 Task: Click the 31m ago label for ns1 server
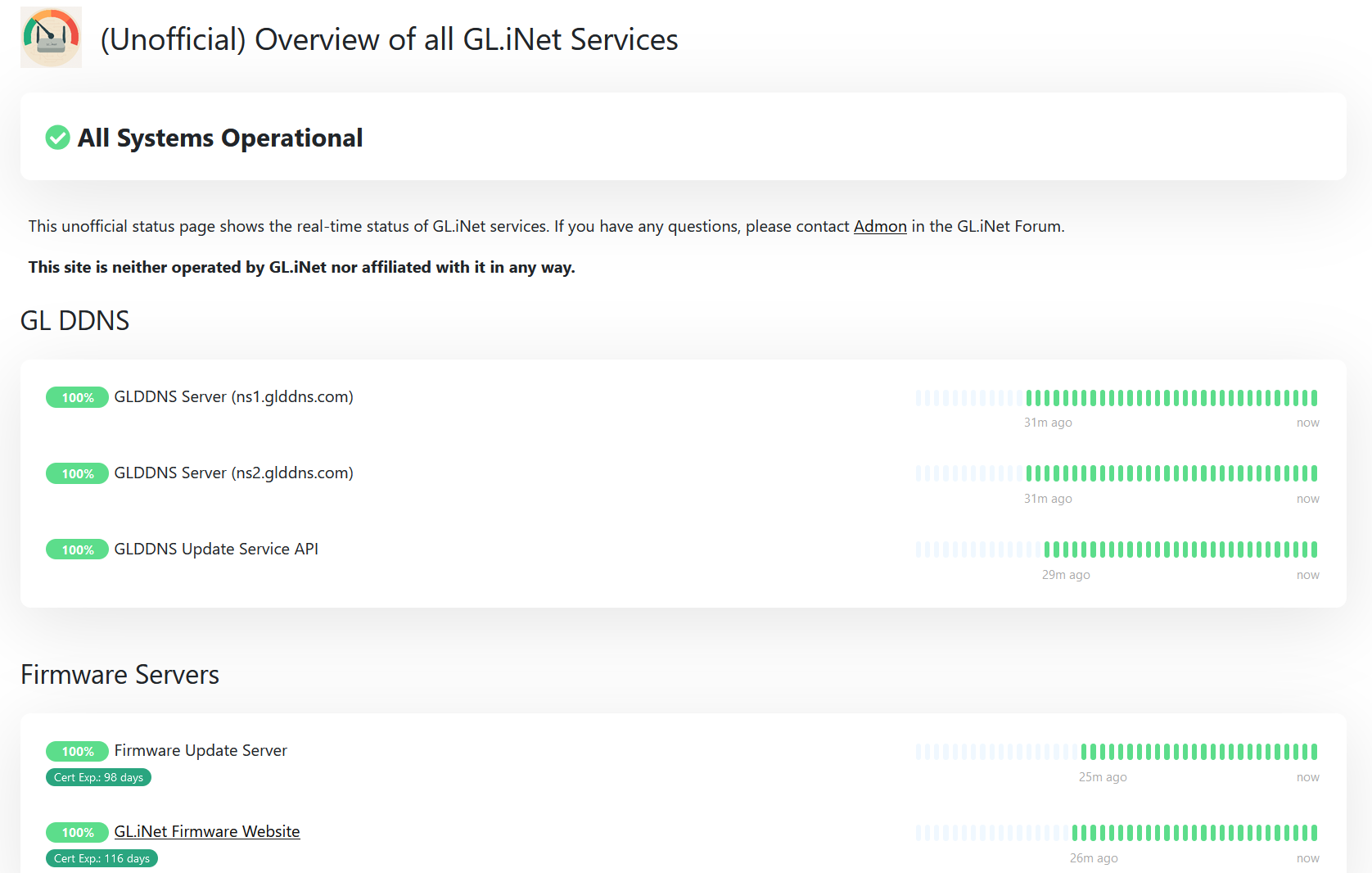point(1048,423)
